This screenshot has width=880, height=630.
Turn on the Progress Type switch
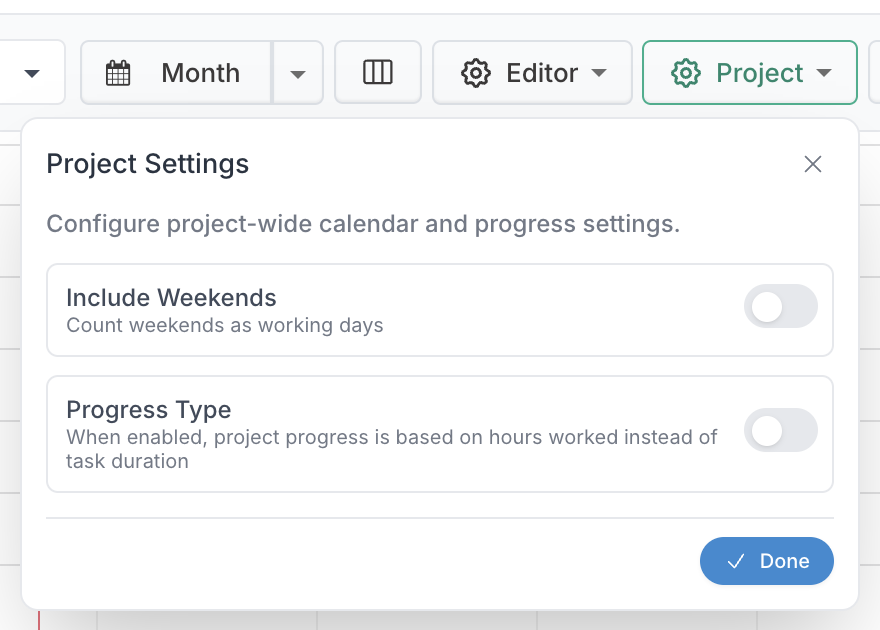tap(780, 431)
